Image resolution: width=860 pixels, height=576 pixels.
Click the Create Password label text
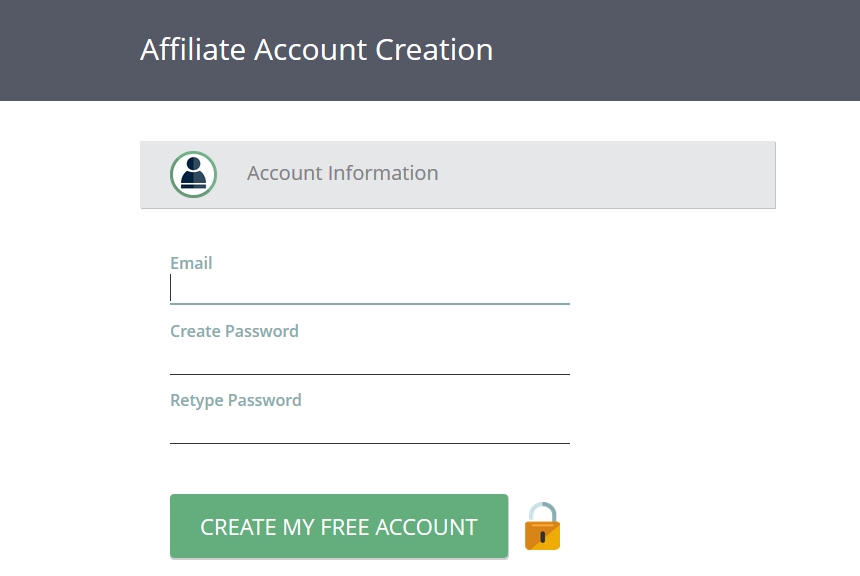pos(234,331)
